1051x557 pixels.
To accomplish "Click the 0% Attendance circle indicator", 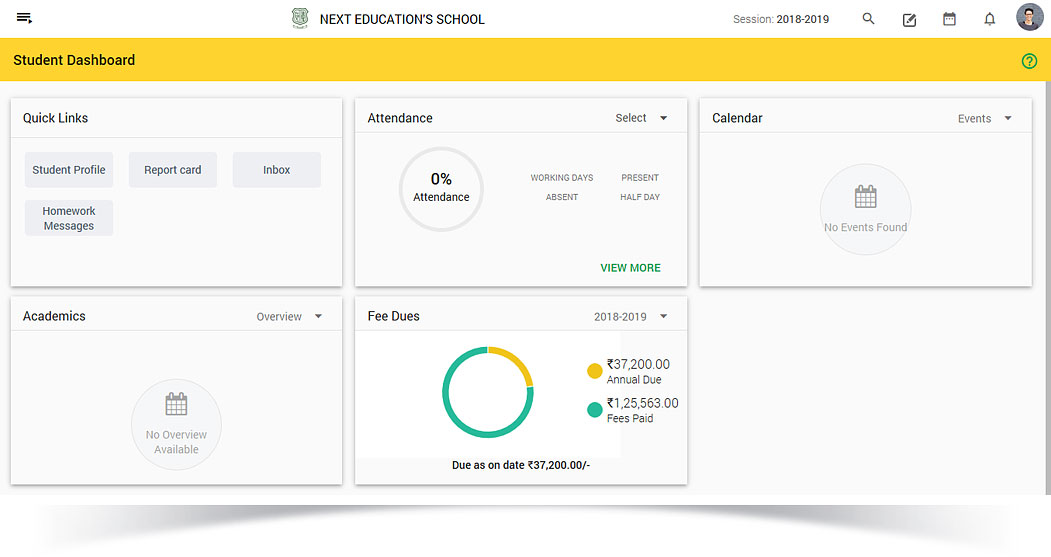I will (x=441, y=188).
